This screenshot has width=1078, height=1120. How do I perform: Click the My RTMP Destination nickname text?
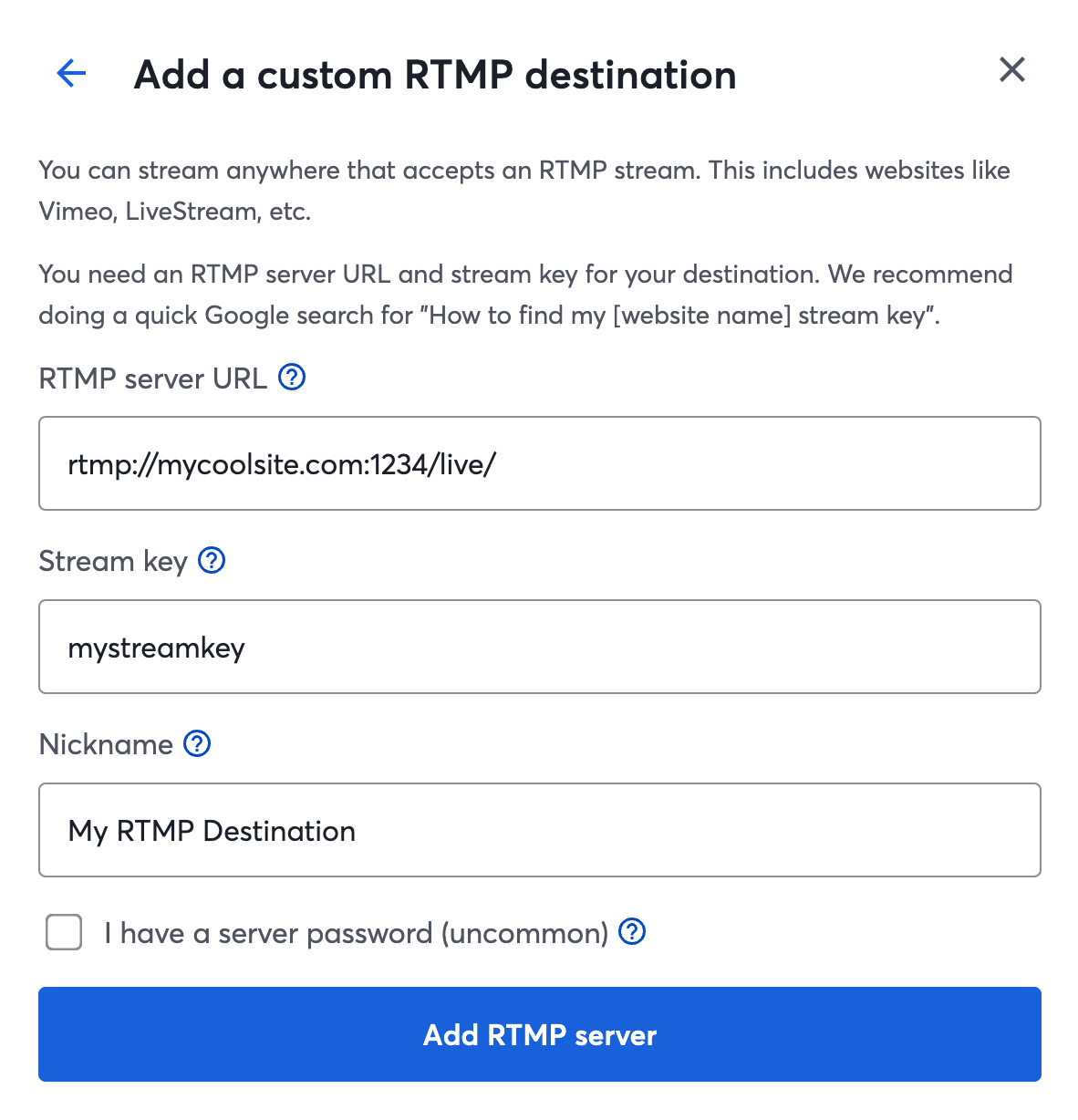pyautogui.click(x=211, y=831)
